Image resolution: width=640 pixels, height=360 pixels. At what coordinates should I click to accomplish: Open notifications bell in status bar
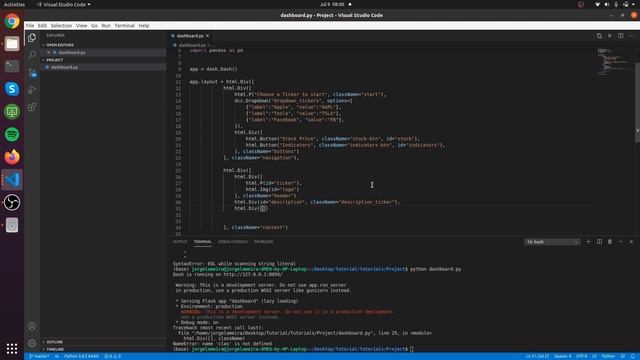click(x=633, y=356)
